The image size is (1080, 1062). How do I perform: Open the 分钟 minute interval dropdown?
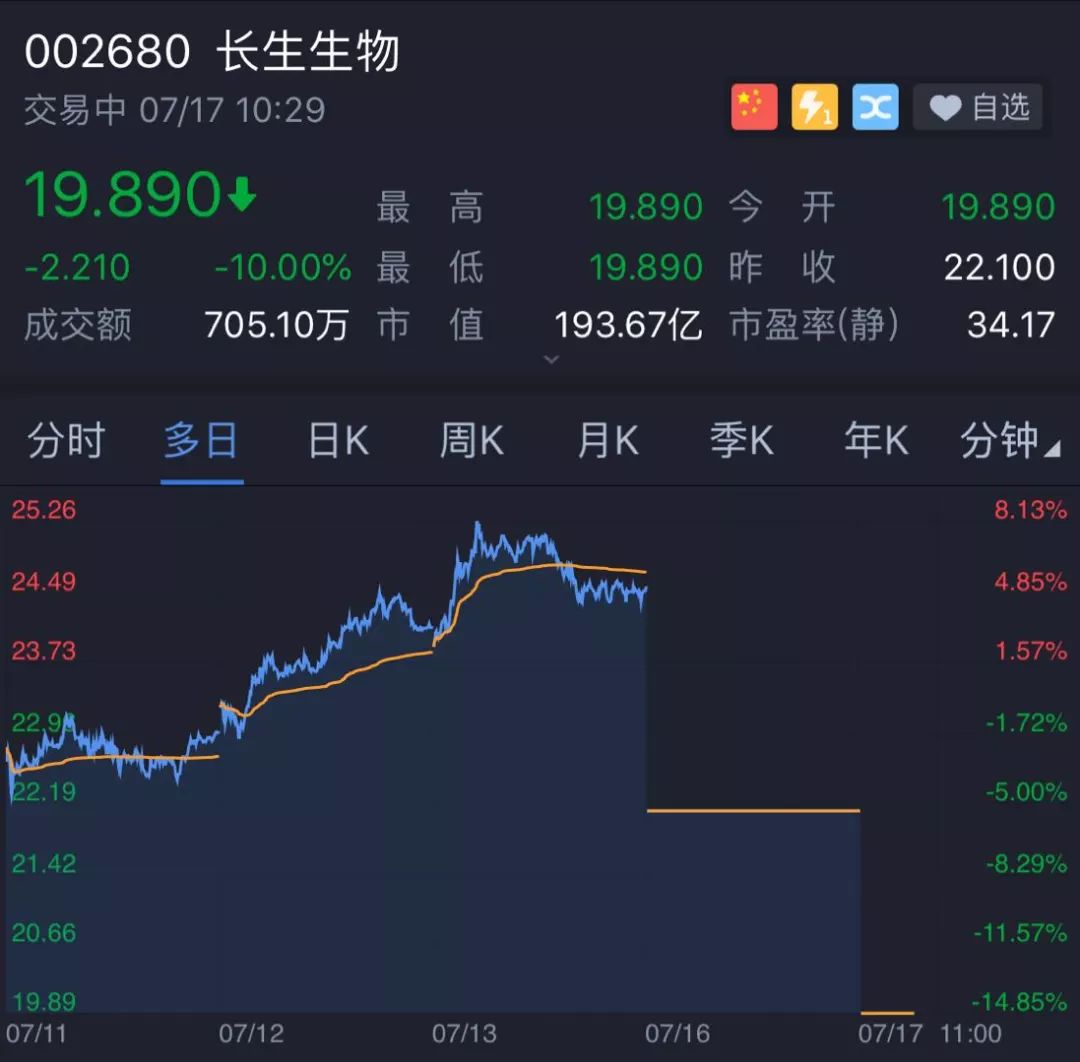tap(1010, 440)
